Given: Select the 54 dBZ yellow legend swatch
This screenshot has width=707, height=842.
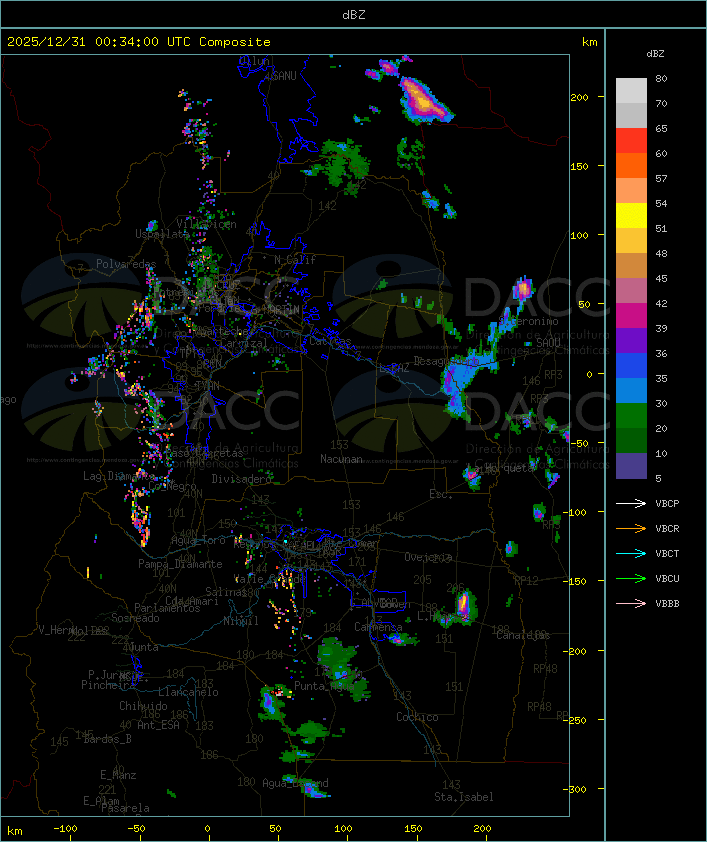Looking at the screenshot, I should point(631,216).
